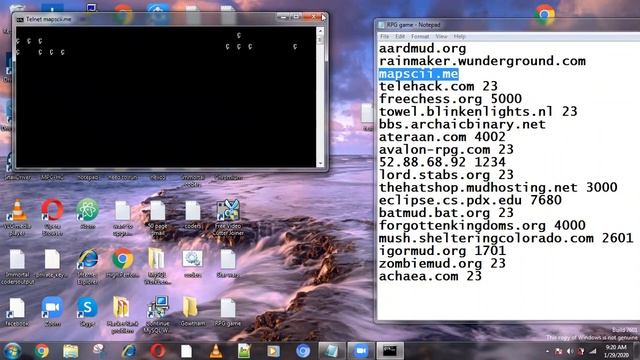Image resolution: width=640 pixels, height=360 pixels.
Task: Click the freechess.org 5000 line
Action: pos(450,99)
